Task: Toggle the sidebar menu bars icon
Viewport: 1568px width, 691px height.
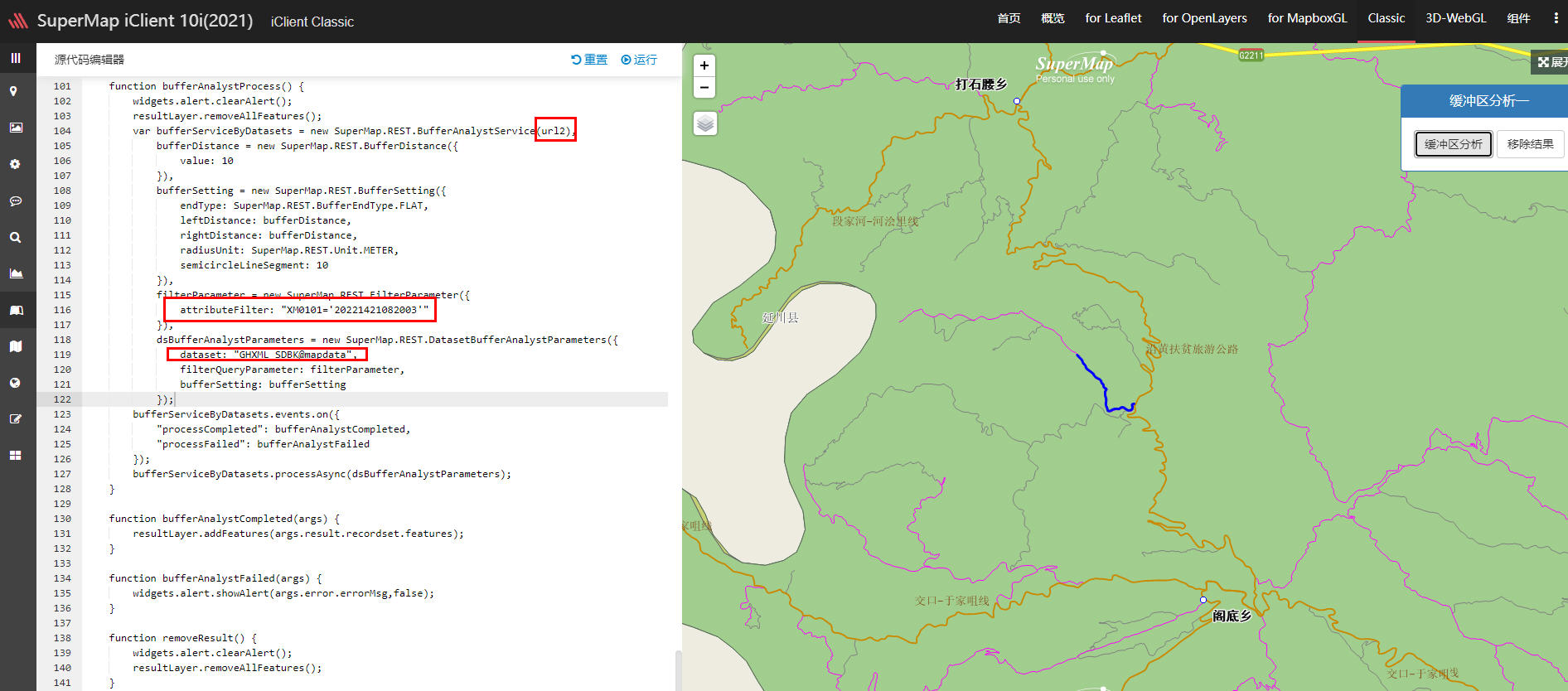Action: tap(16, 58)
